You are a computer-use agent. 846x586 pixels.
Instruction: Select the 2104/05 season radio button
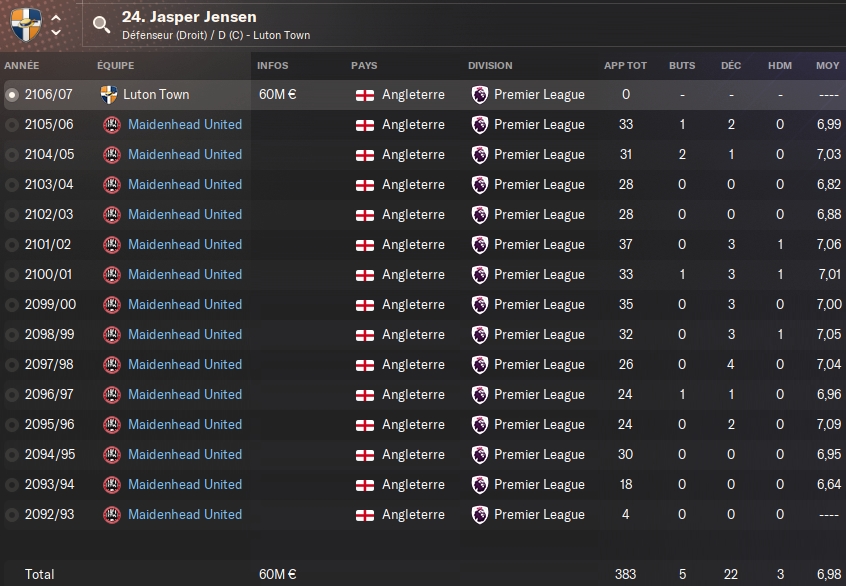click(11, 155)
